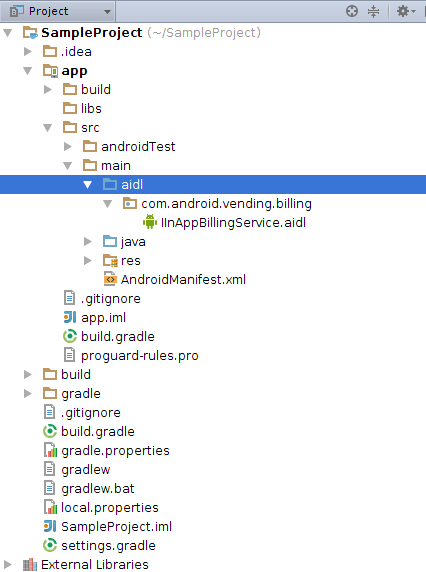The image size is (426, 572).
Task: Select the androidTest folder label
Action: click(138, 147)
